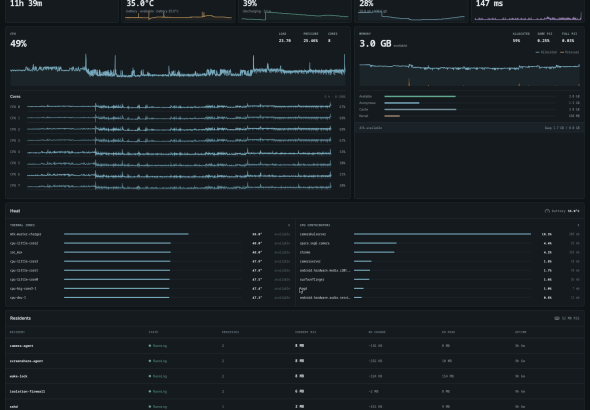
Task: Open the 11h 39m uptime summary card
Action: 62,11
